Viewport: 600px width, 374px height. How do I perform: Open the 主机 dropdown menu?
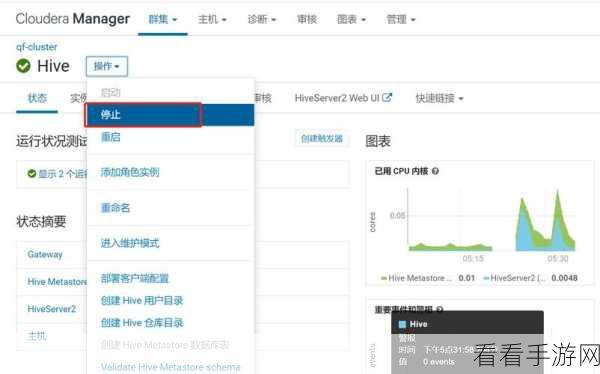coord(212,19)
